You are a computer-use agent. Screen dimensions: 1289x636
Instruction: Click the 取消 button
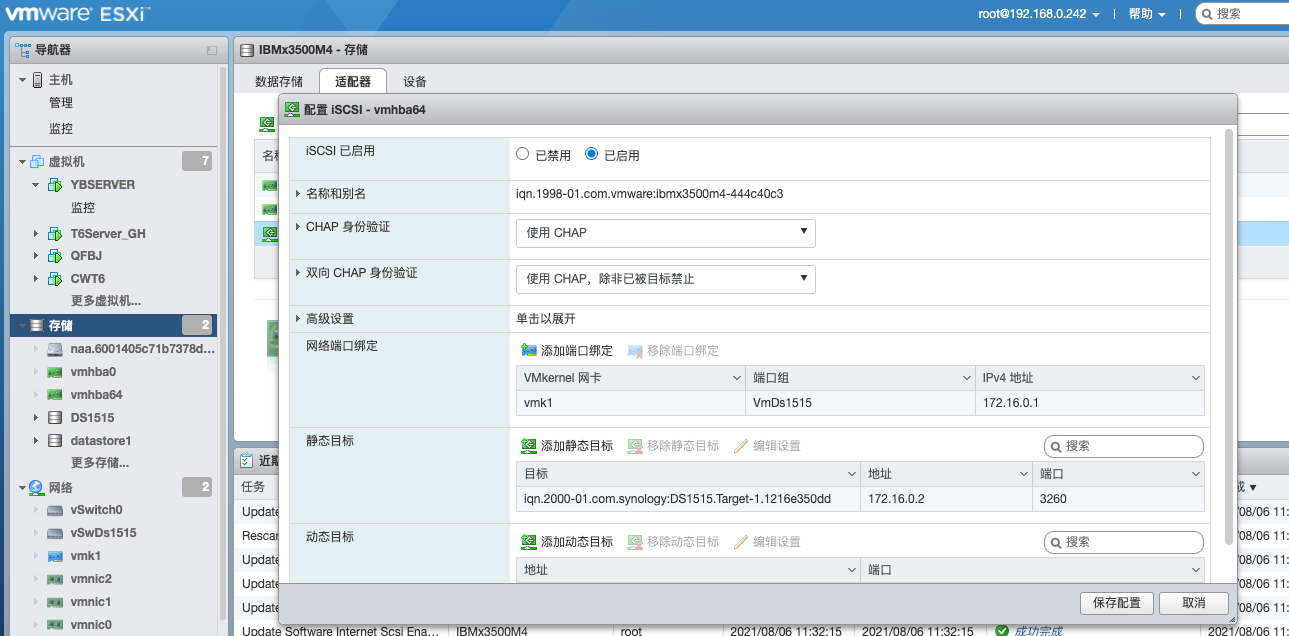point(1193,604)
